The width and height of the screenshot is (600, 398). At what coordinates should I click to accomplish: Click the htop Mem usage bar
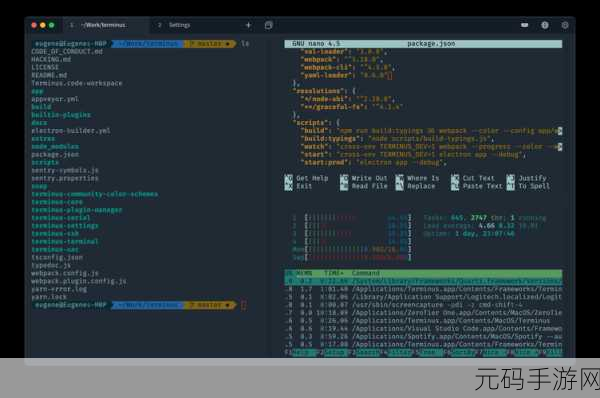(352, 250)
